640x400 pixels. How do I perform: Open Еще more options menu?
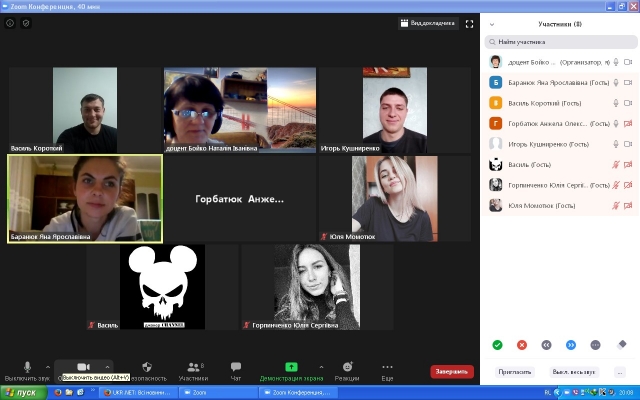[387, 371]
